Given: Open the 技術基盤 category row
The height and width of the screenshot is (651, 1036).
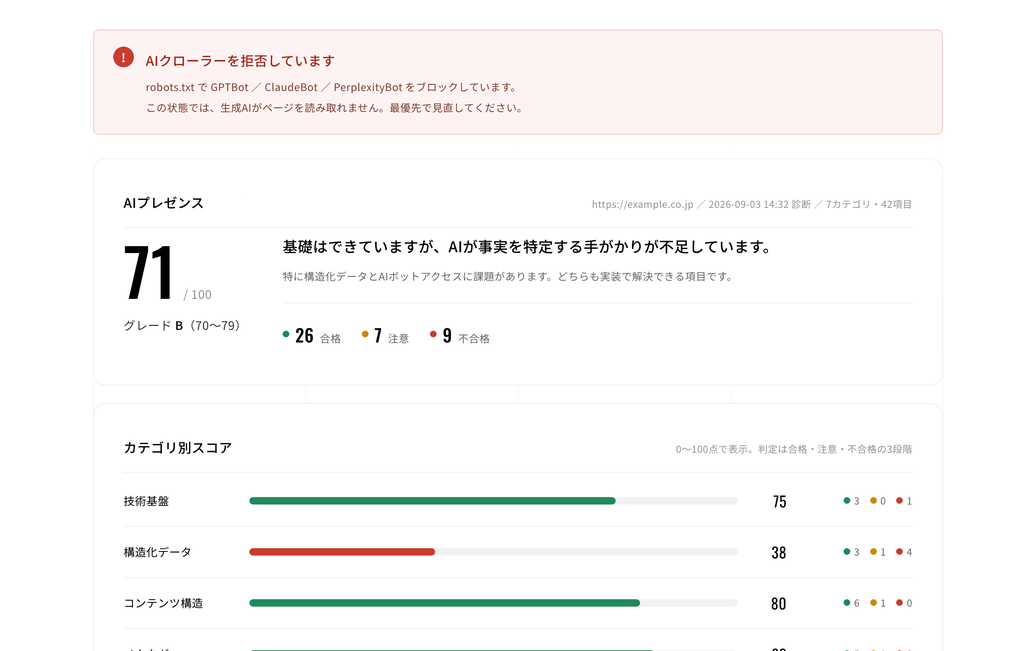Looking at the screenshot, I should coord(518,501).
